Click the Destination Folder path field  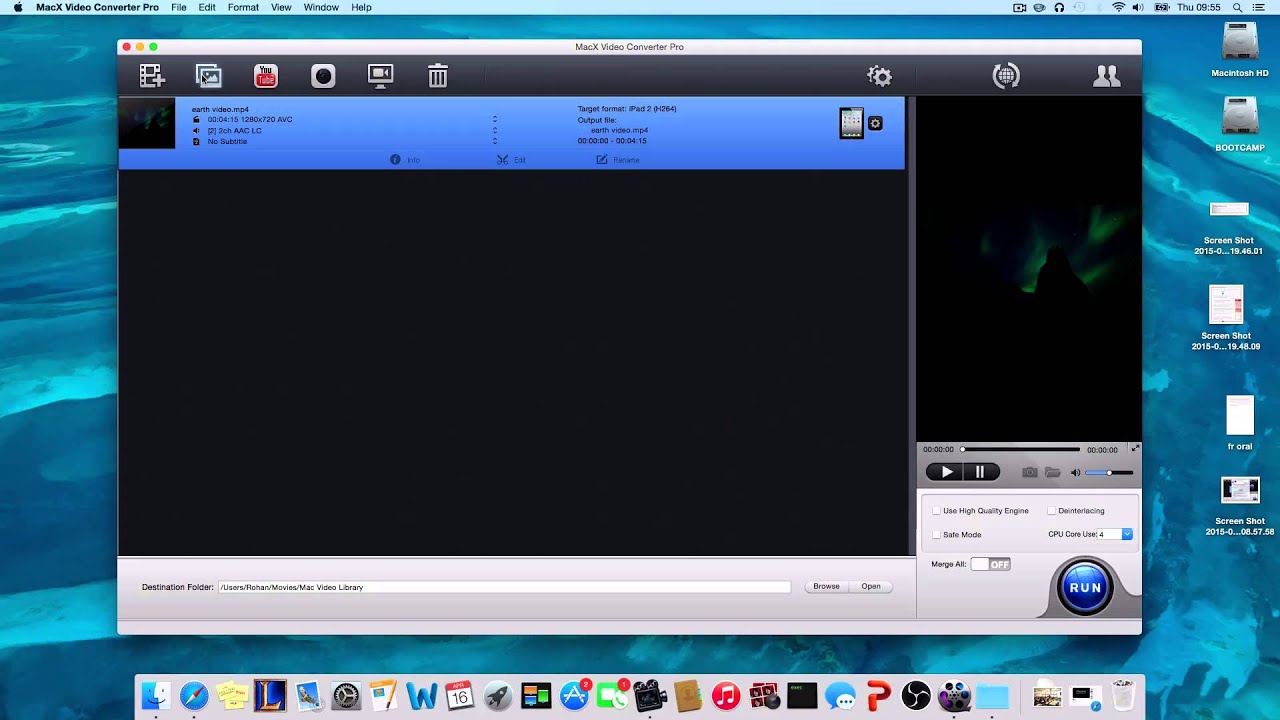[x=504, y=587]
